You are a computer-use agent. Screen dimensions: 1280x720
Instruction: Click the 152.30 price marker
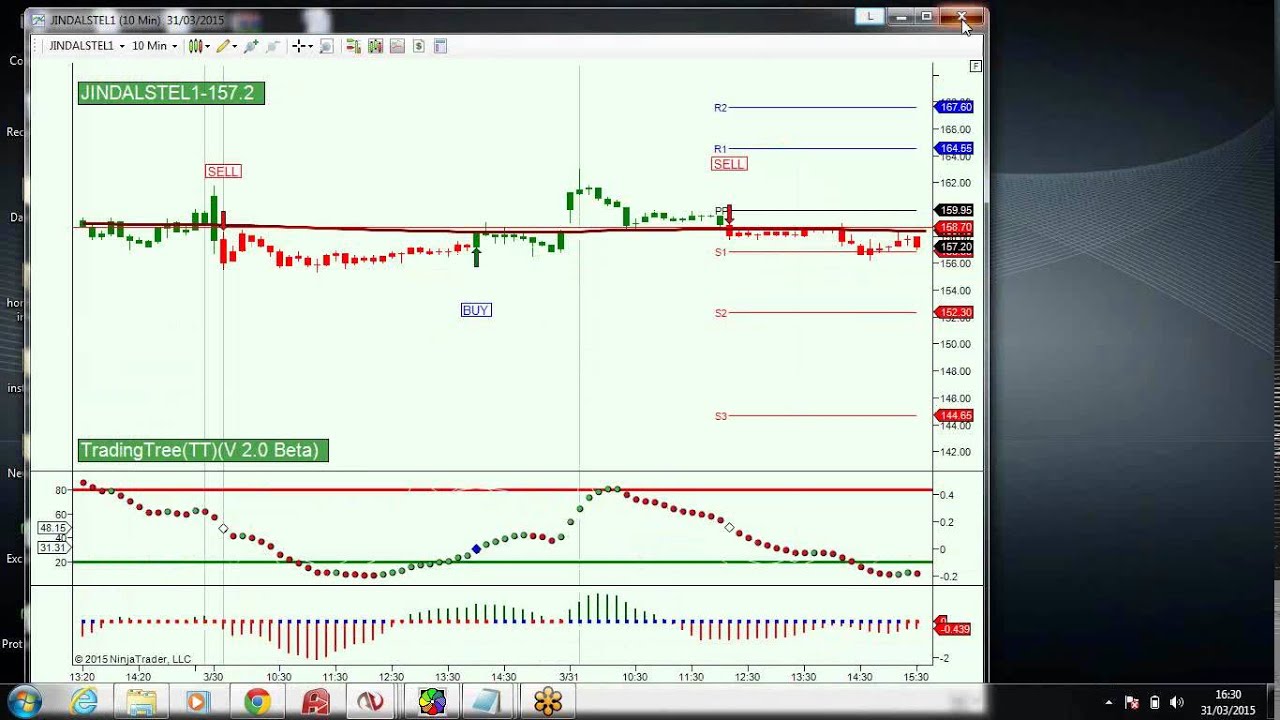coord(954,312)
